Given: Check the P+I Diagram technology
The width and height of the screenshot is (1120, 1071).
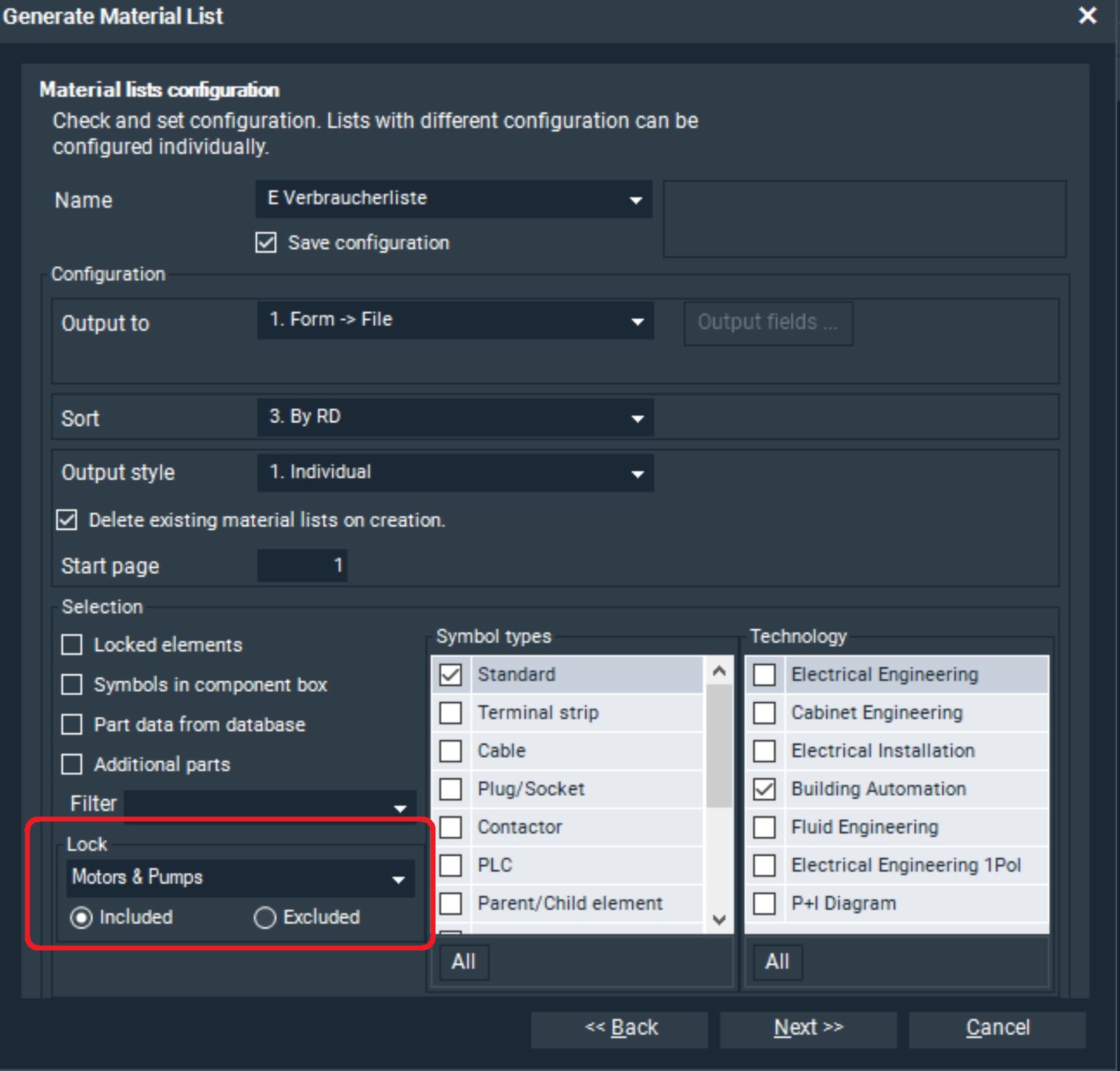Looking at the screenshot, I should pos(764,903).
